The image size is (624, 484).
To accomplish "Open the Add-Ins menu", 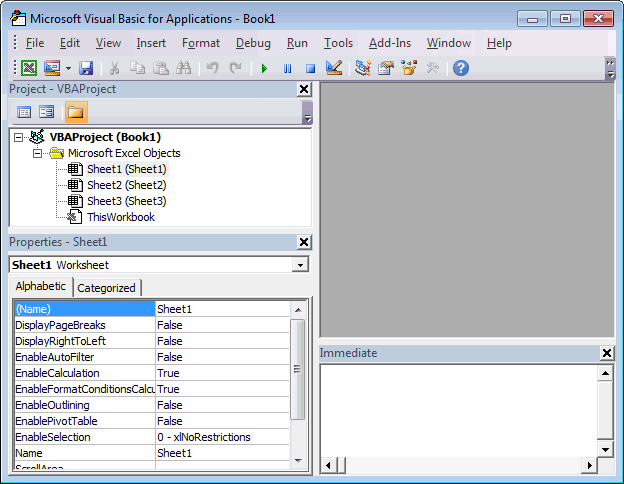I will pos(390,43).
